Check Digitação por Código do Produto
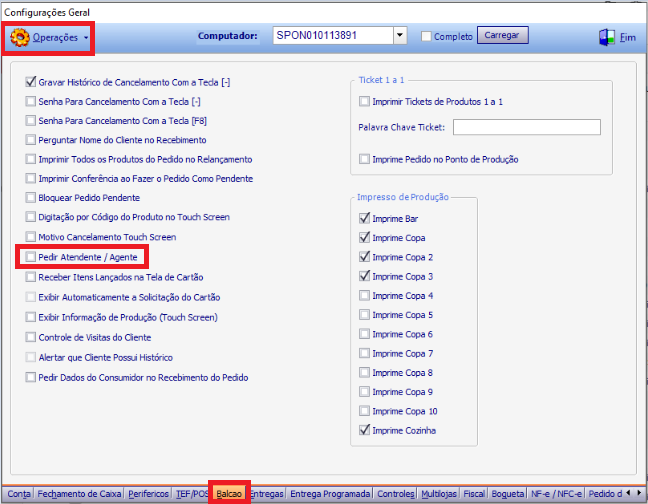The image size is (648, 504). tap(31, 217)
